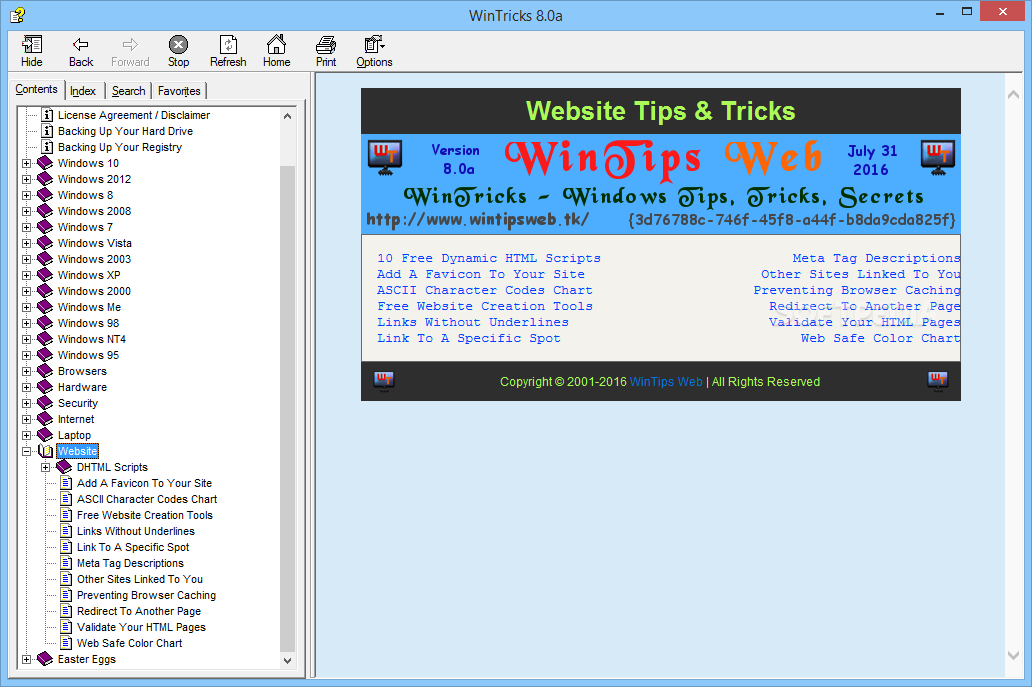The image size is (1032, 687).
Task: Open 10 Free Dynamic HTML Scripts link
Action: point(488,258)
